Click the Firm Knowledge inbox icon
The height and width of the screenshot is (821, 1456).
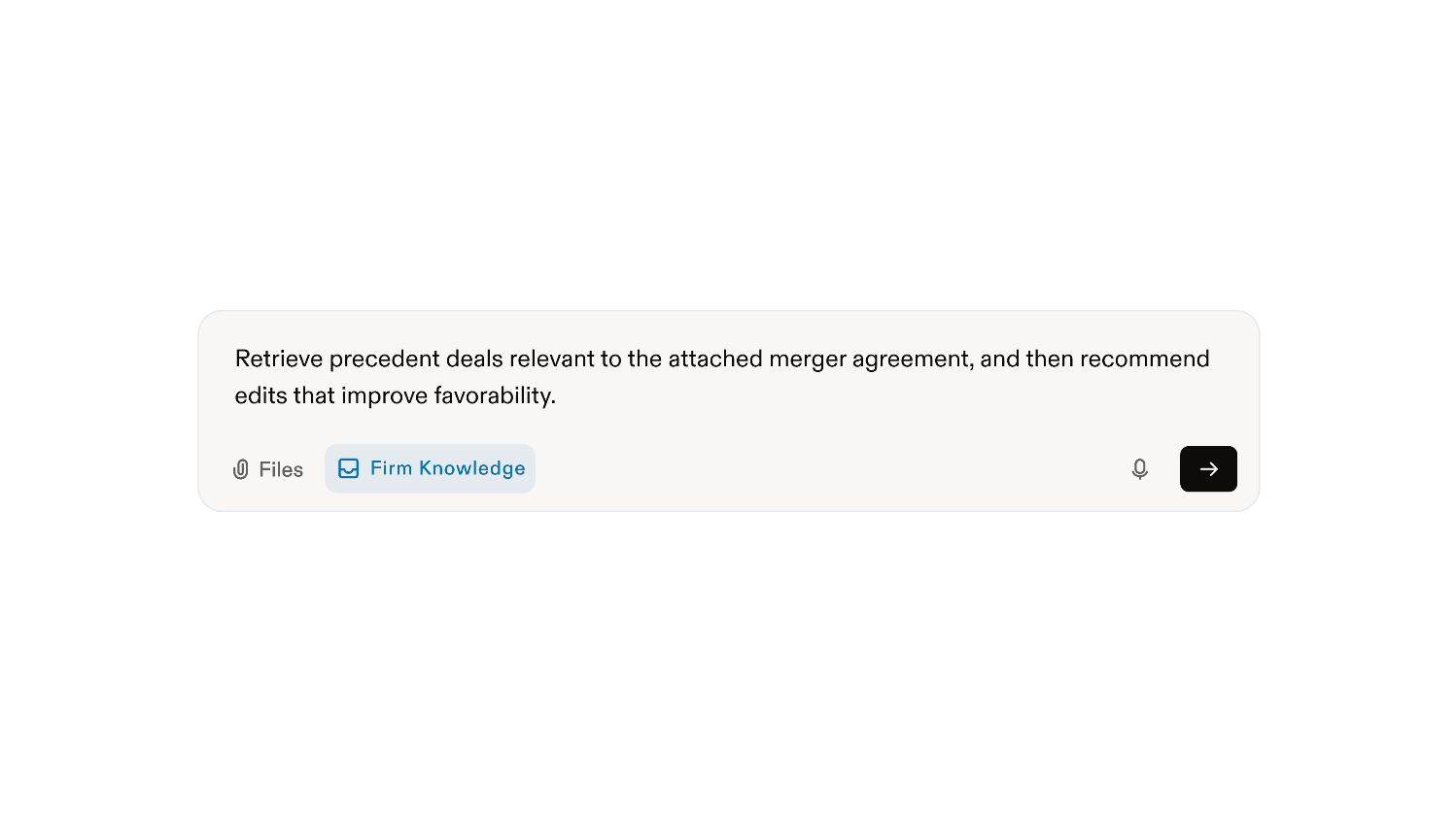[349, 468]
